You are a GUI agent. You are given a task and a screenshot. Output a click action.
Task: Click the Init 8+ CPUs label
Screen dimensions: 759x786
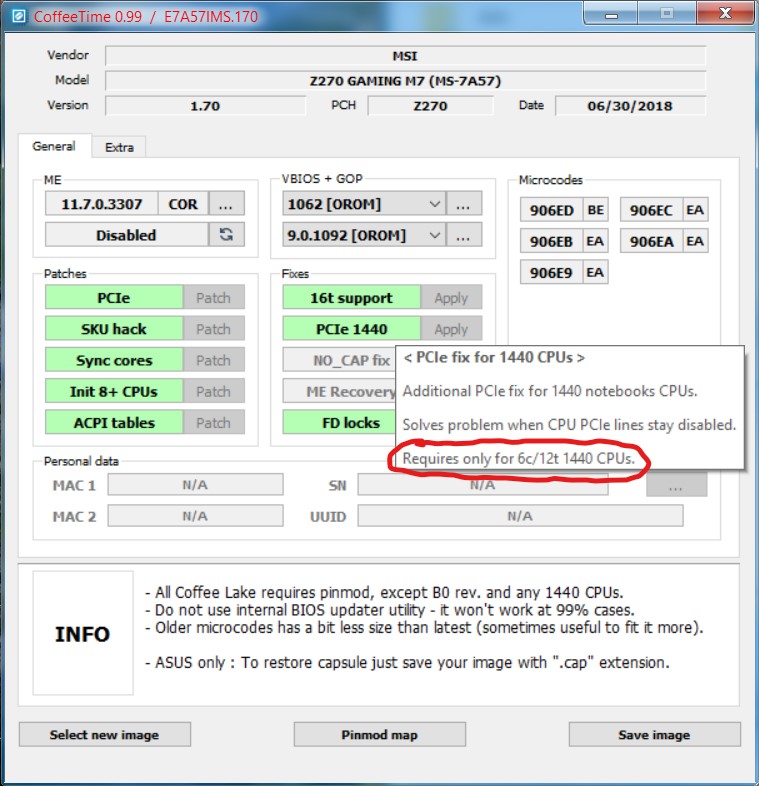(114, 391)
